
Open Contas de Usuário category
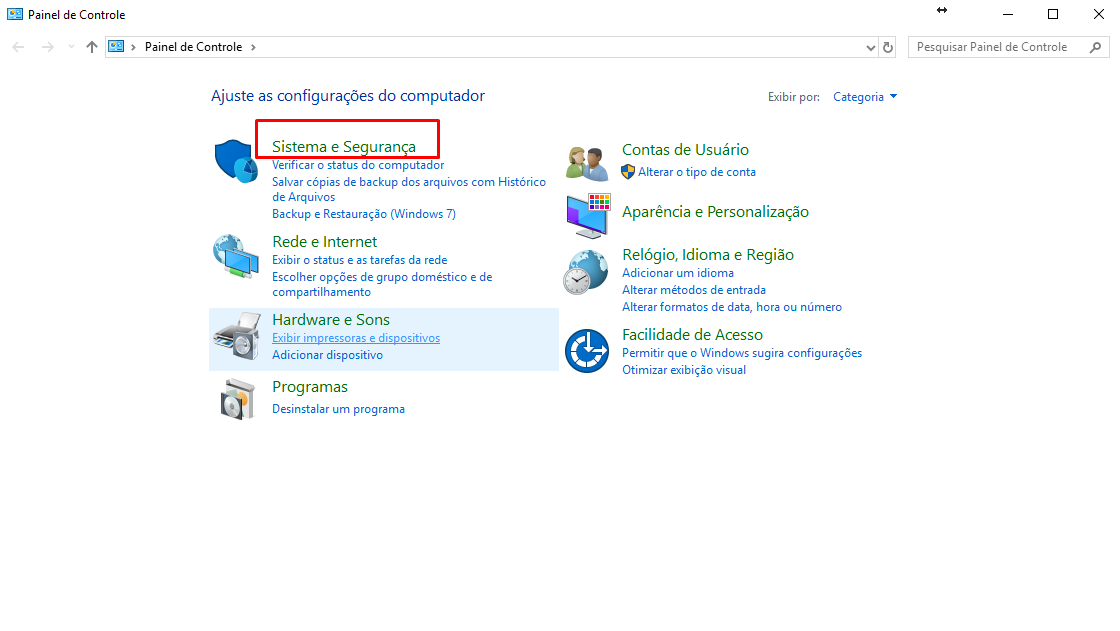[685, 149]
